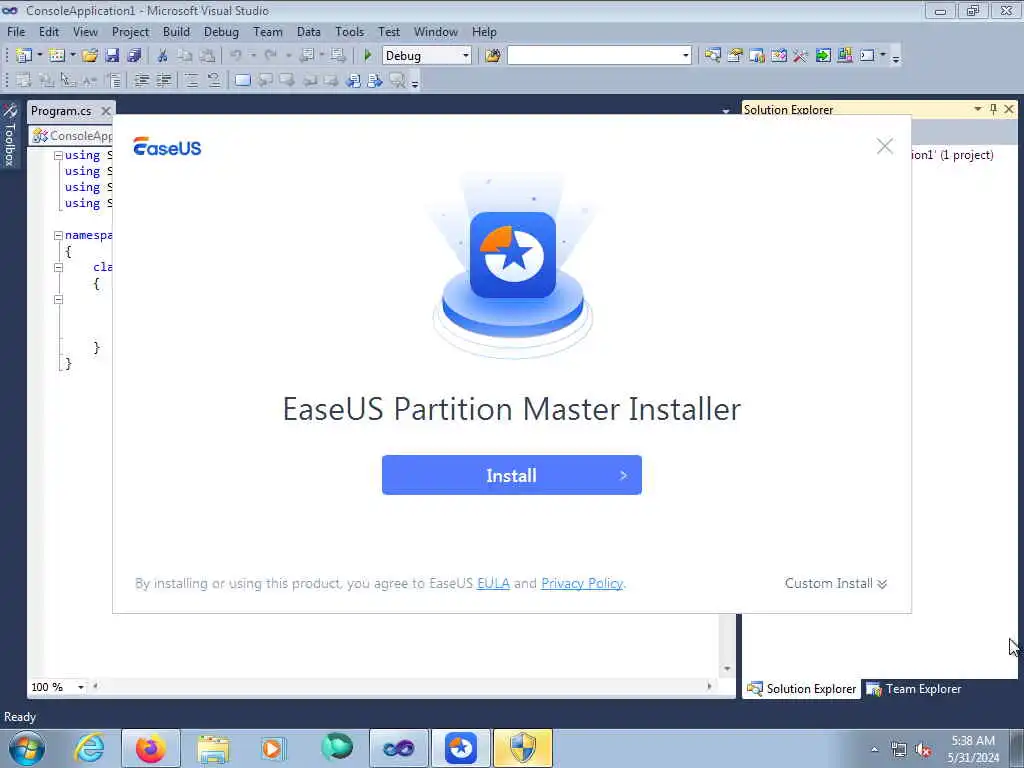Collapse the using directives block
1024x768 pixels.
tap(58, 155)
